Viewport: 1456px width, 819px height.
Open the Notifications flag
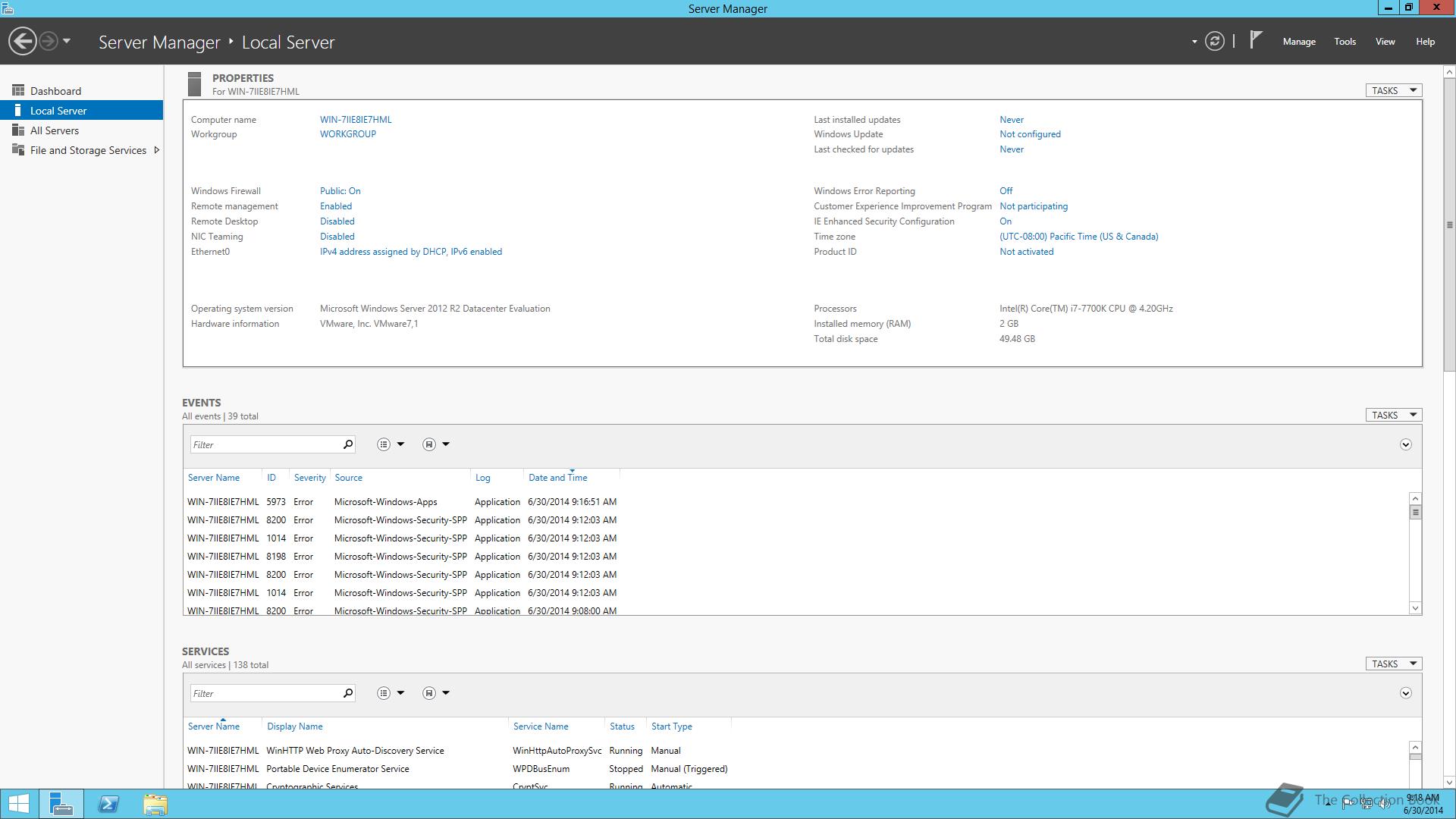tap(1256, 39)
